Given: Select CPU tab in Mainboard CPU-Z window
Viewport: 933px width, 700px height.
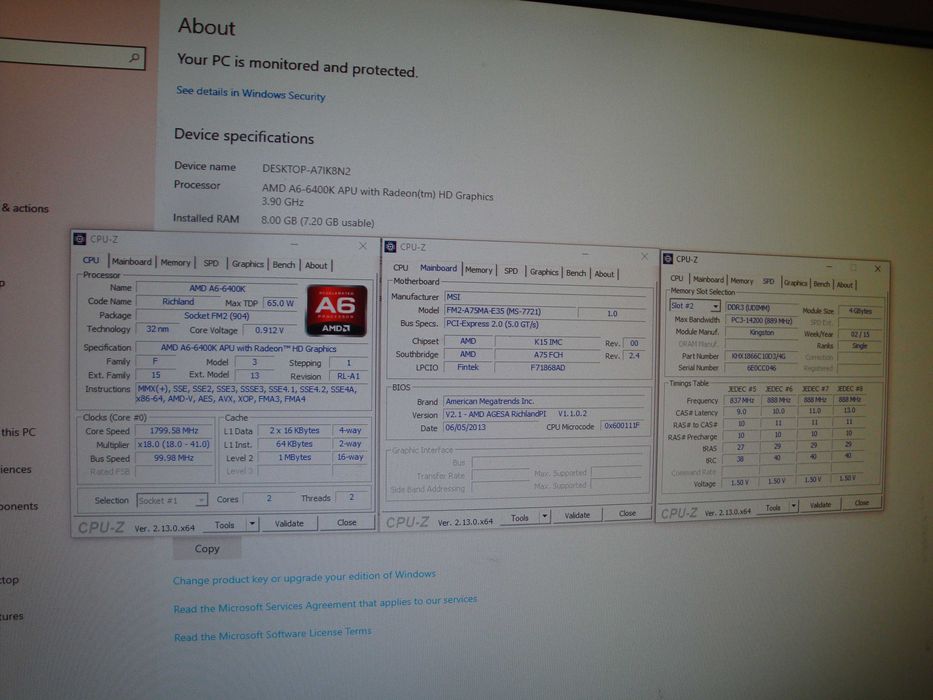Looking at the screenshot, I should point(401,267).
